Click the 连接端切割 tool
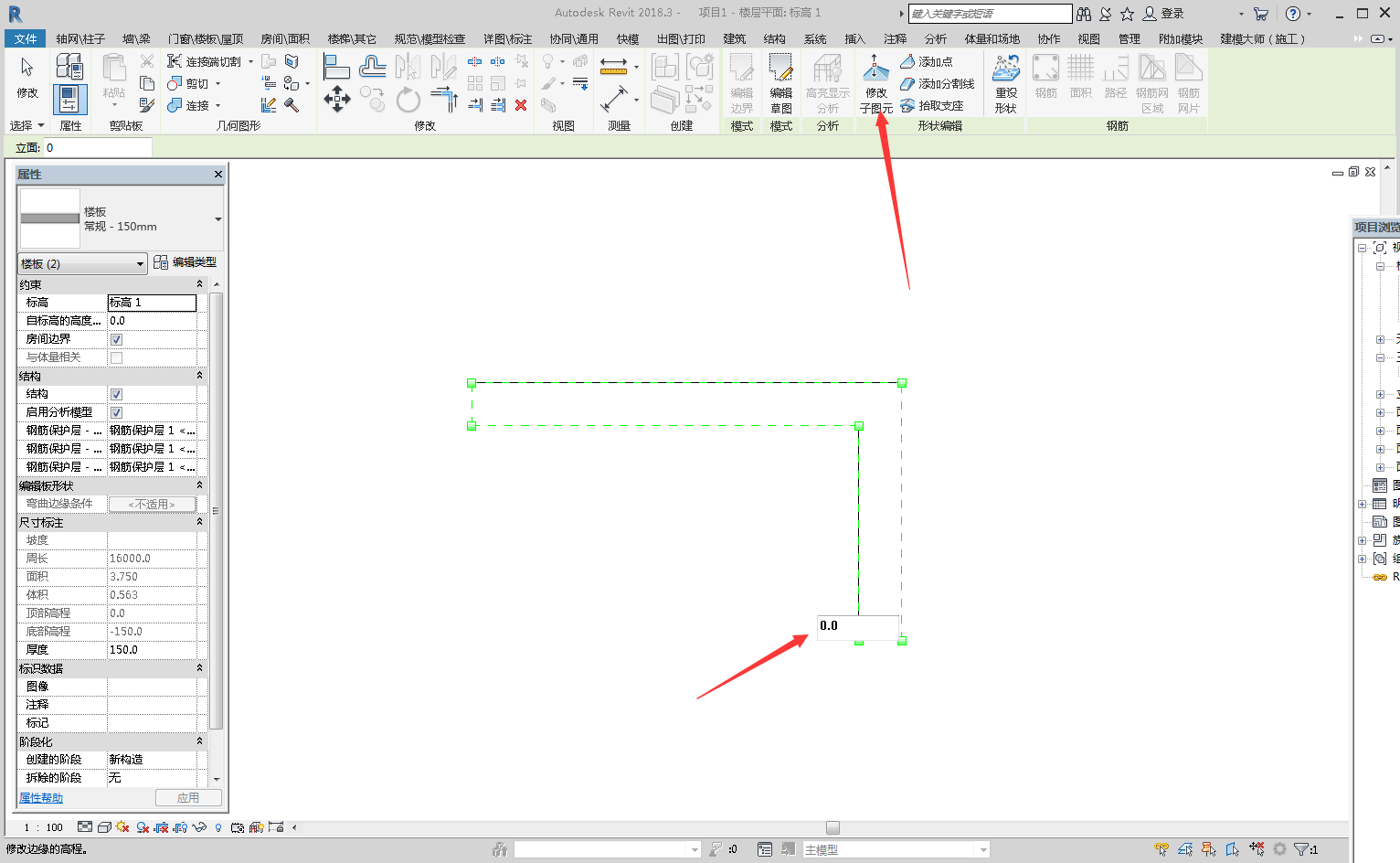Image resolution: width=1400 pixels, height=863 pixels. pos(204,61)
